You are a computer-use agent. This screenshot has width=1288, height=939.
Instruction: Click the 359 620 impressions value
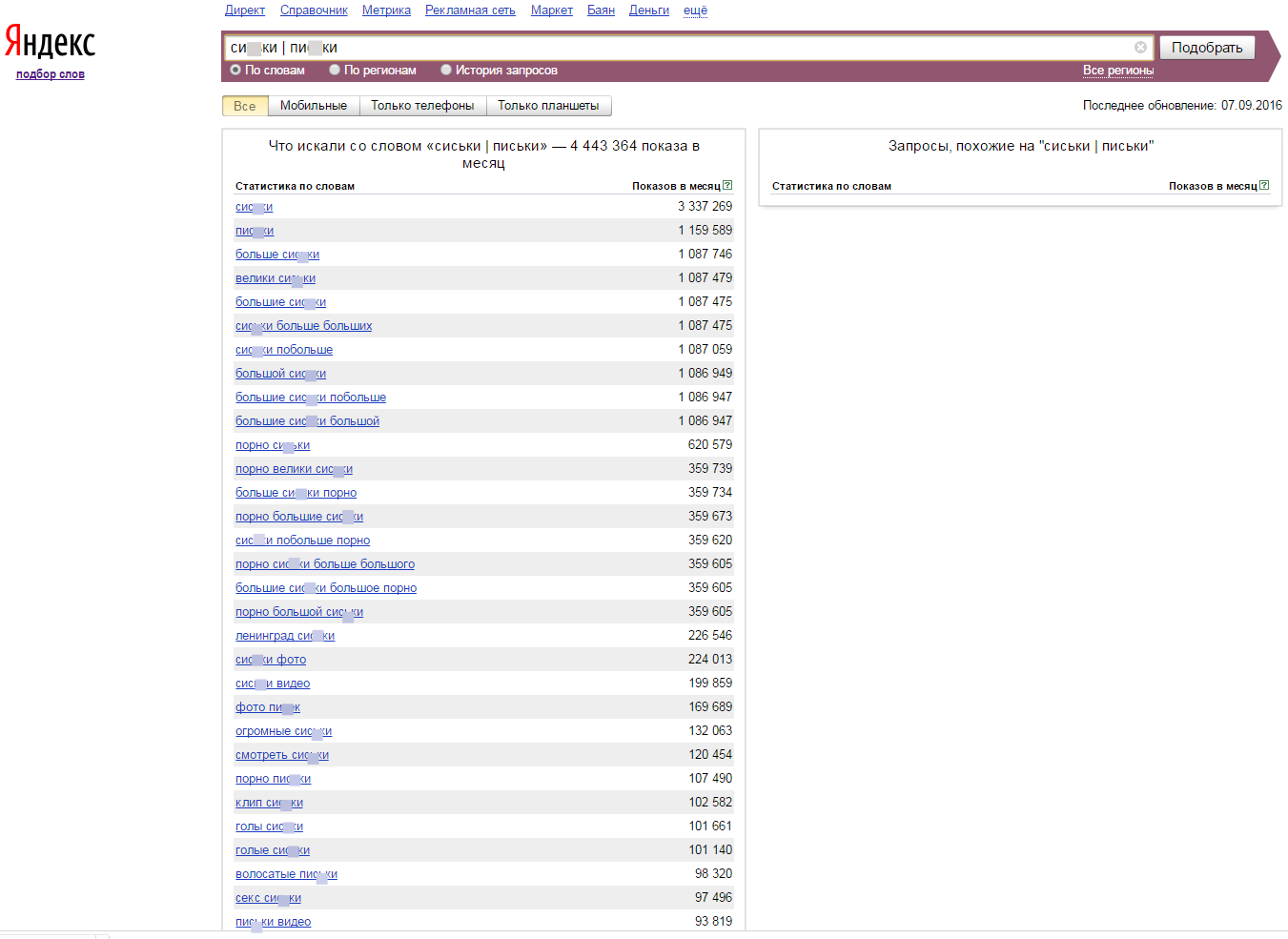(710, 541)
